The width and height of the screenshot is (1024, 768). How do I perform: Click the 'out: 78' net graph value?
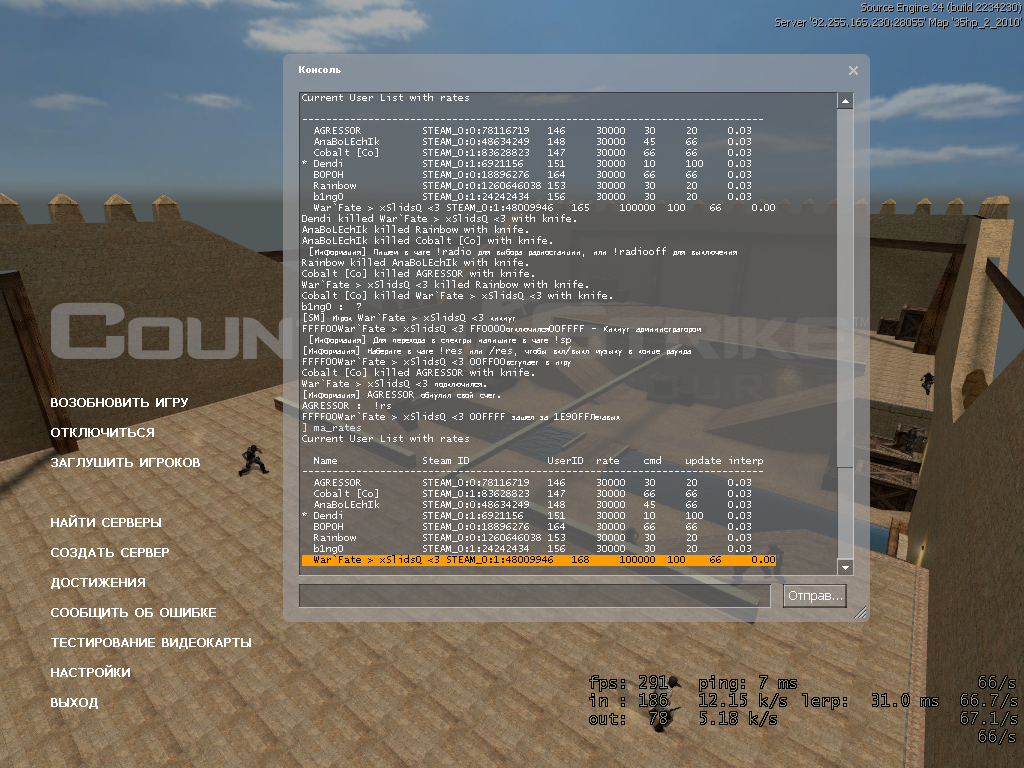[x=628, y=720]
